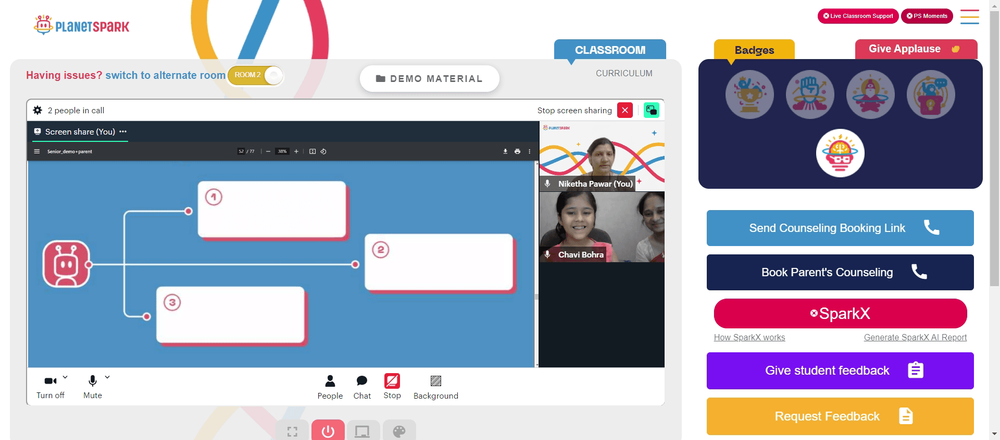The width and height of the screenshot is (1000, 440).
Task: Click numbered box 1 on slide
Action: (272, 209)
